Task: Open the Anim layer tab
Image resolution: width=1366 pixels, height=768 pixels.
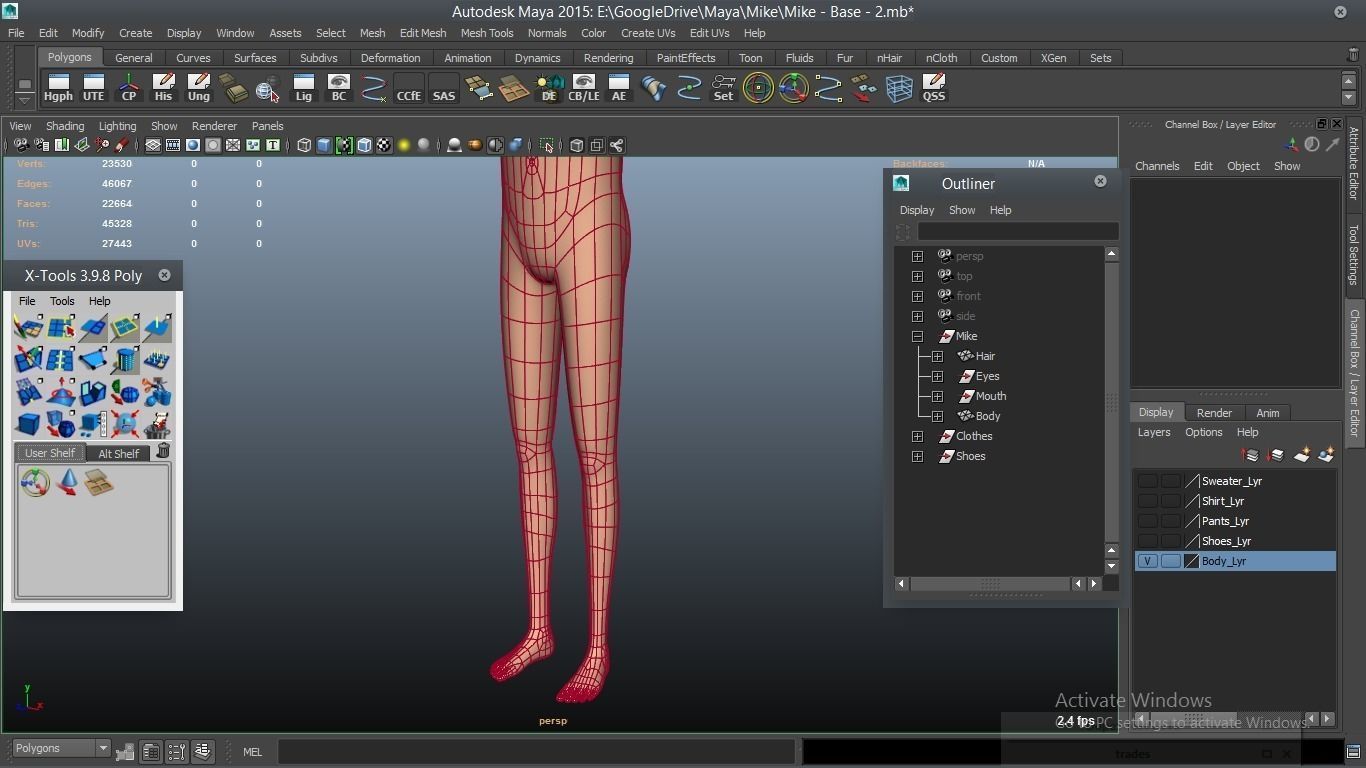Action: [x=1267, y=413]
